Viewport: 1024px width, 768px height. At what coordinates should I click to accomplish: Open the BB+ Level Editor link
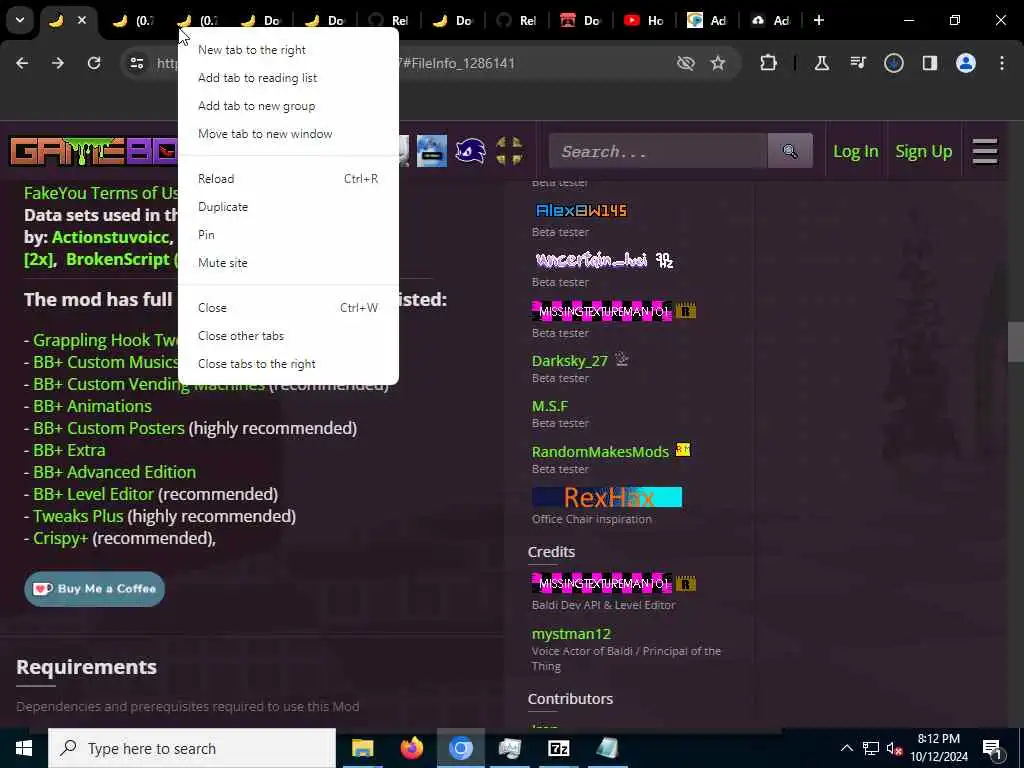point(93,494)
